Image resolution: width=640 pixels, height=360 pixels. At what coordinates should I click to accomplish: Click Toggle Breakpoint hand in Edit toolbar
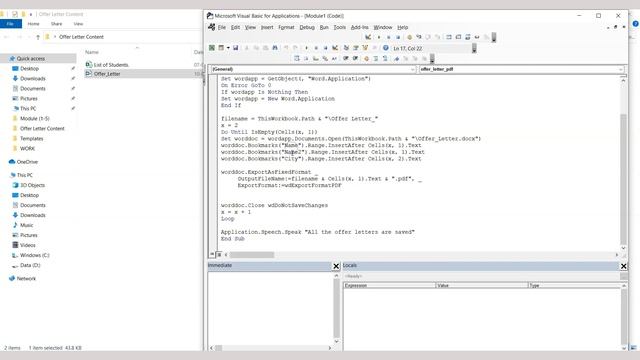[367, 58]
